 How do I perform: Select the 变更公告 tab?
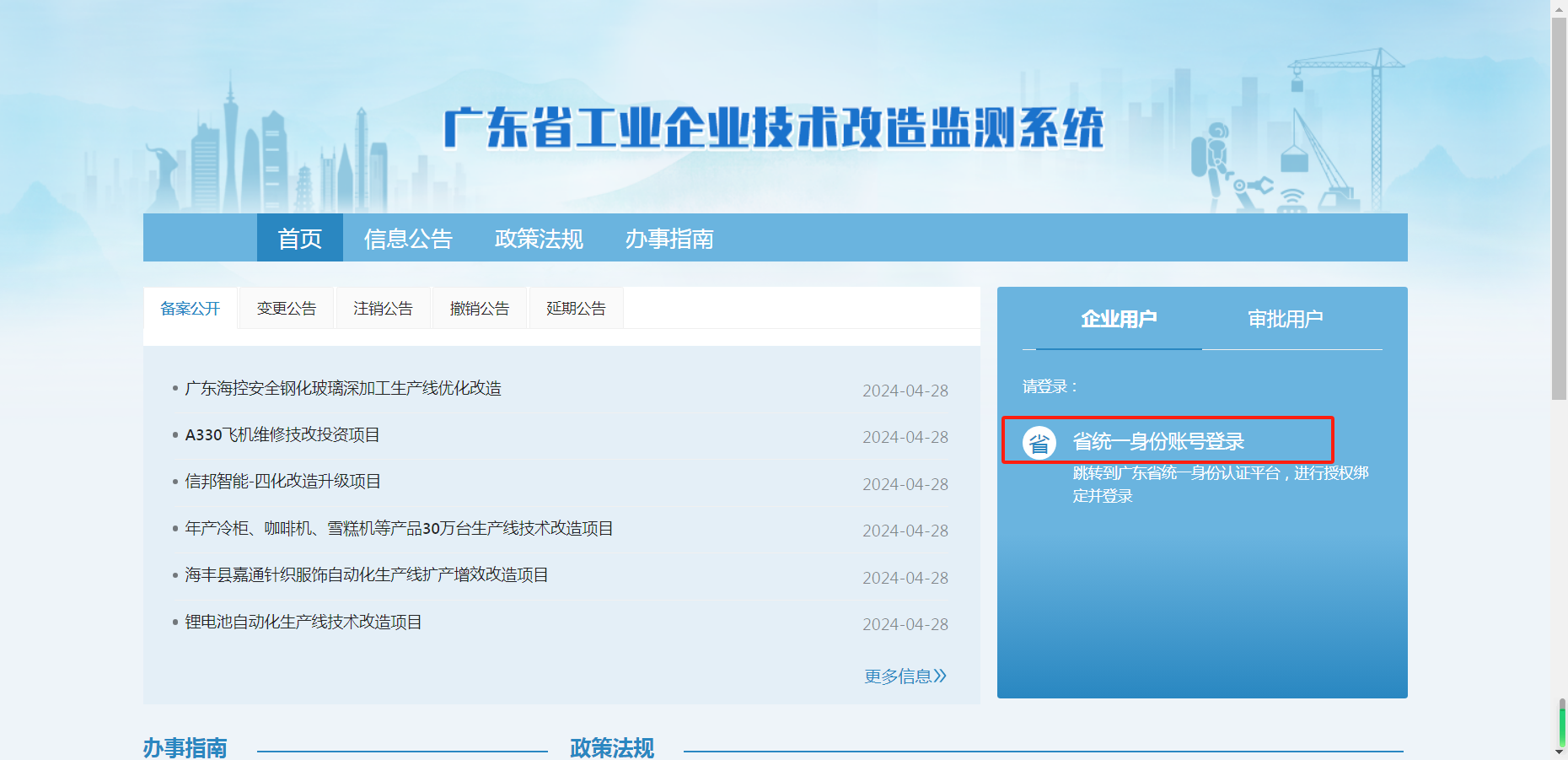point(287,309)
